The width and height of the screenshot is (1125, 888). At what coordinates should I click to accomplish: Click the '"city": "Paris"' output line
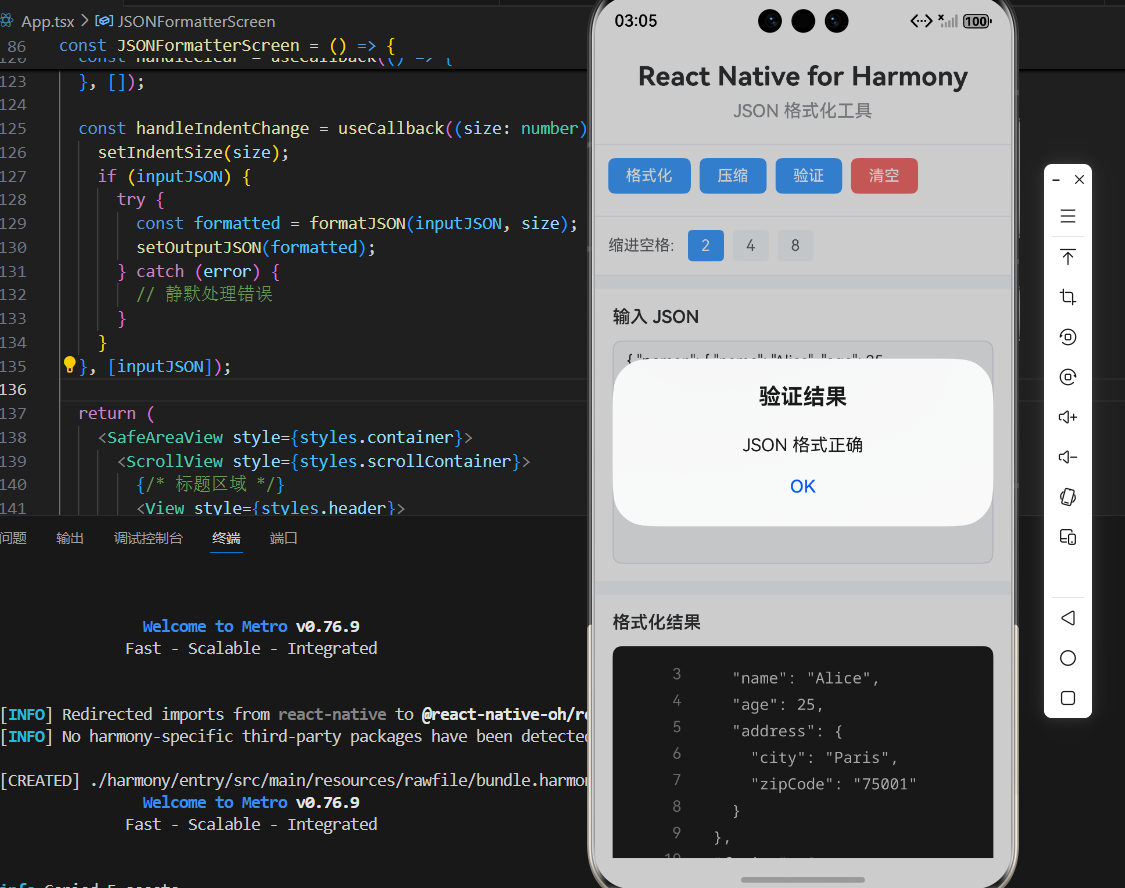pos(824,757)
